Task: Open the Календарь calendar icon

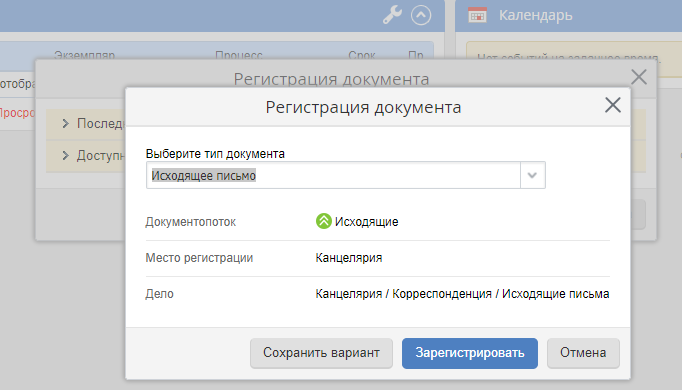Action: [477, 15]
